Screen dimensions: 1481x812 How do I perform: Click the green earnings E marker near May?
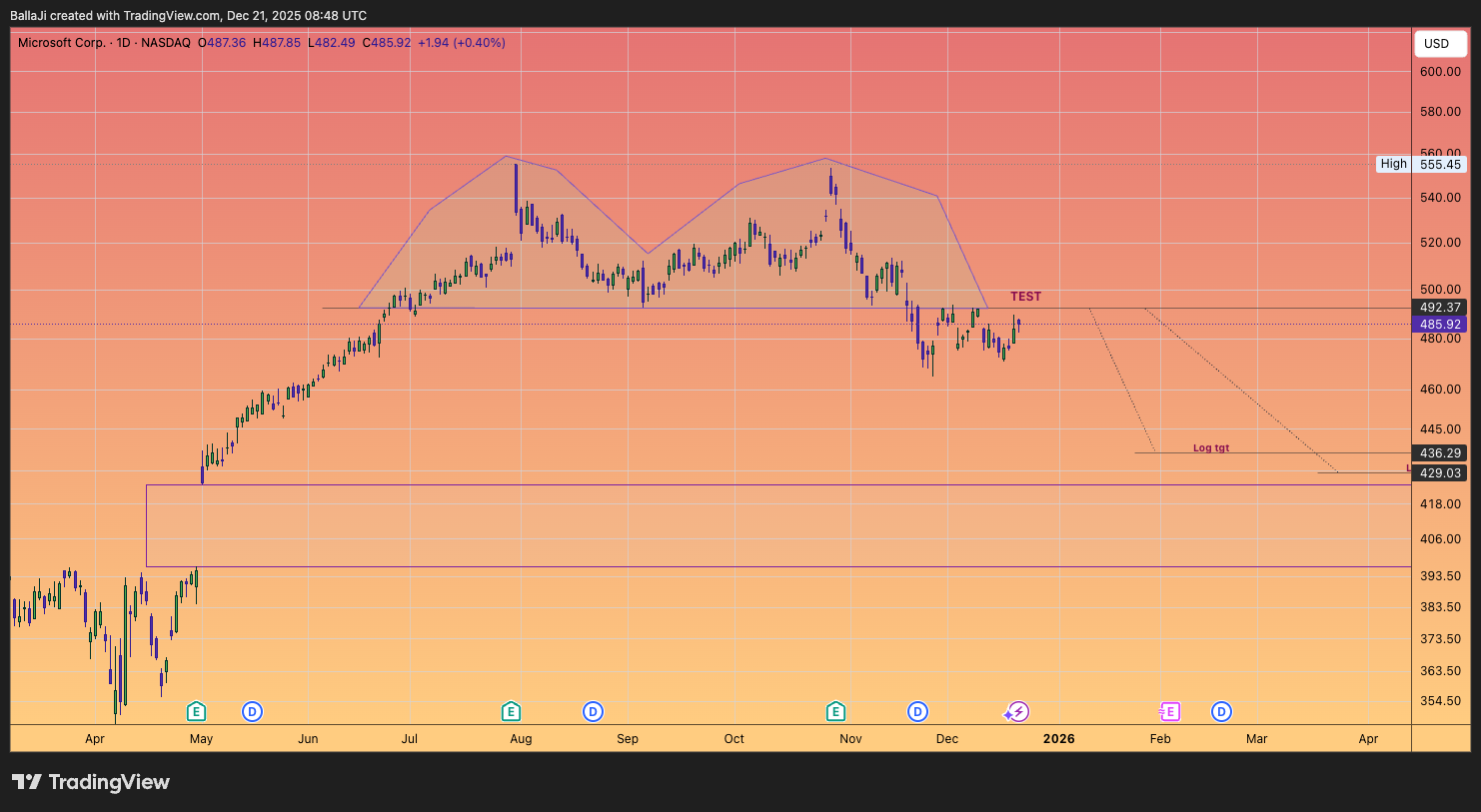click(x=196, y=711)
